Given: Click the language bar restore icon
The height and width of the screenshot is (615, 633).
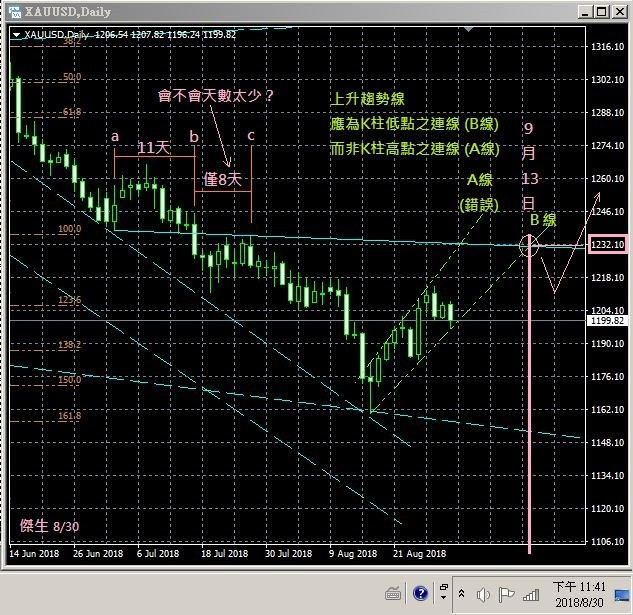Looking at the screenshot, I should tap(441, 589).
